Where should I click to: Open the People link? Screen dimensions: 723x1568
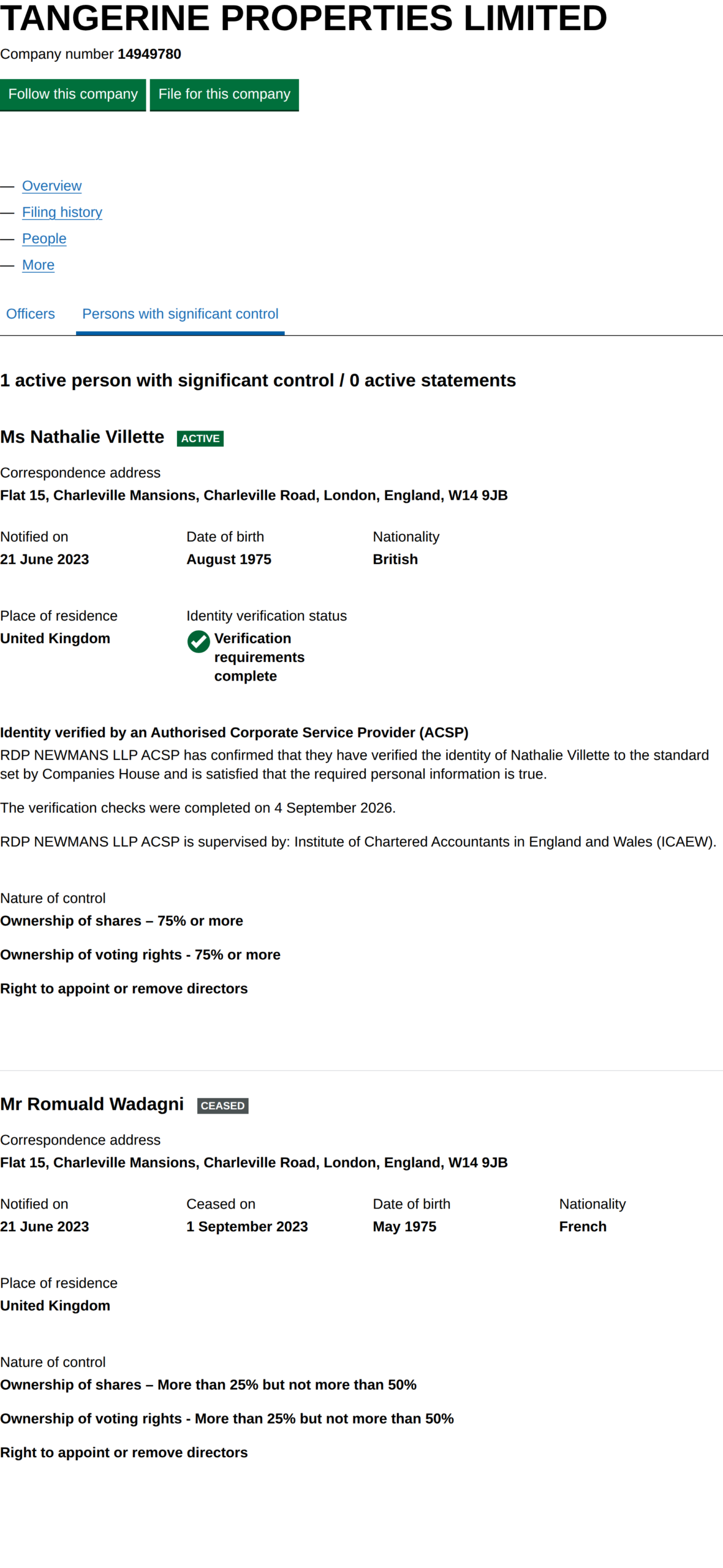pos(44,238)
